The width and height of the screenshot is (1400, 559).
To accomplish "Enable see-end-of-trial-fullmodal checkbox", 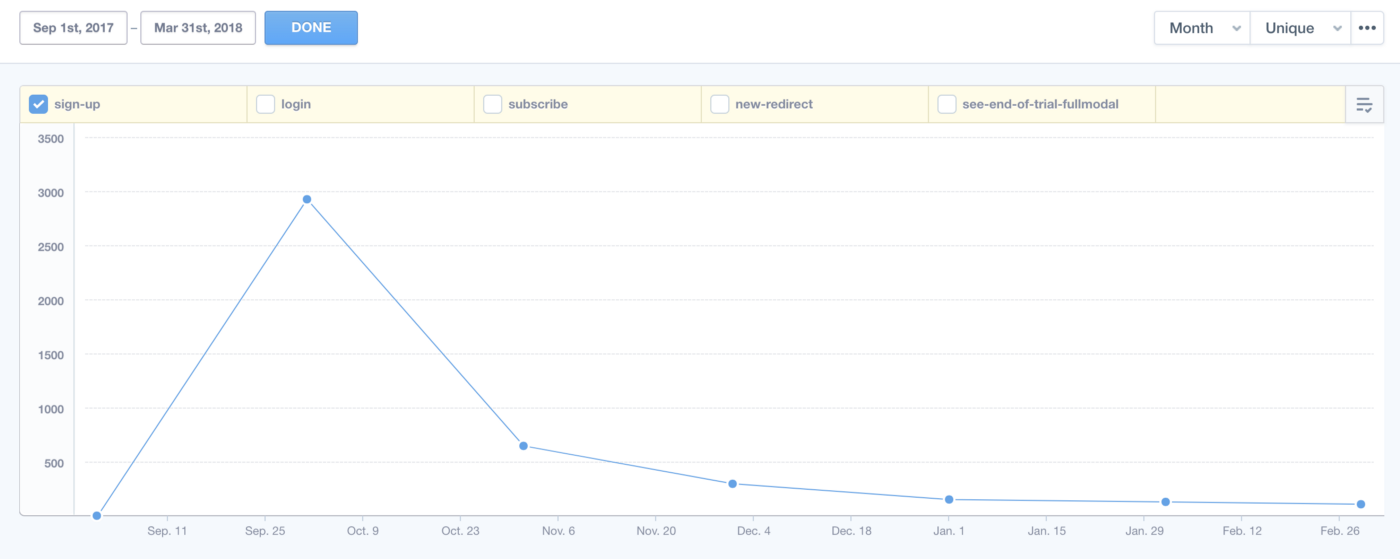I will (946, 104).
